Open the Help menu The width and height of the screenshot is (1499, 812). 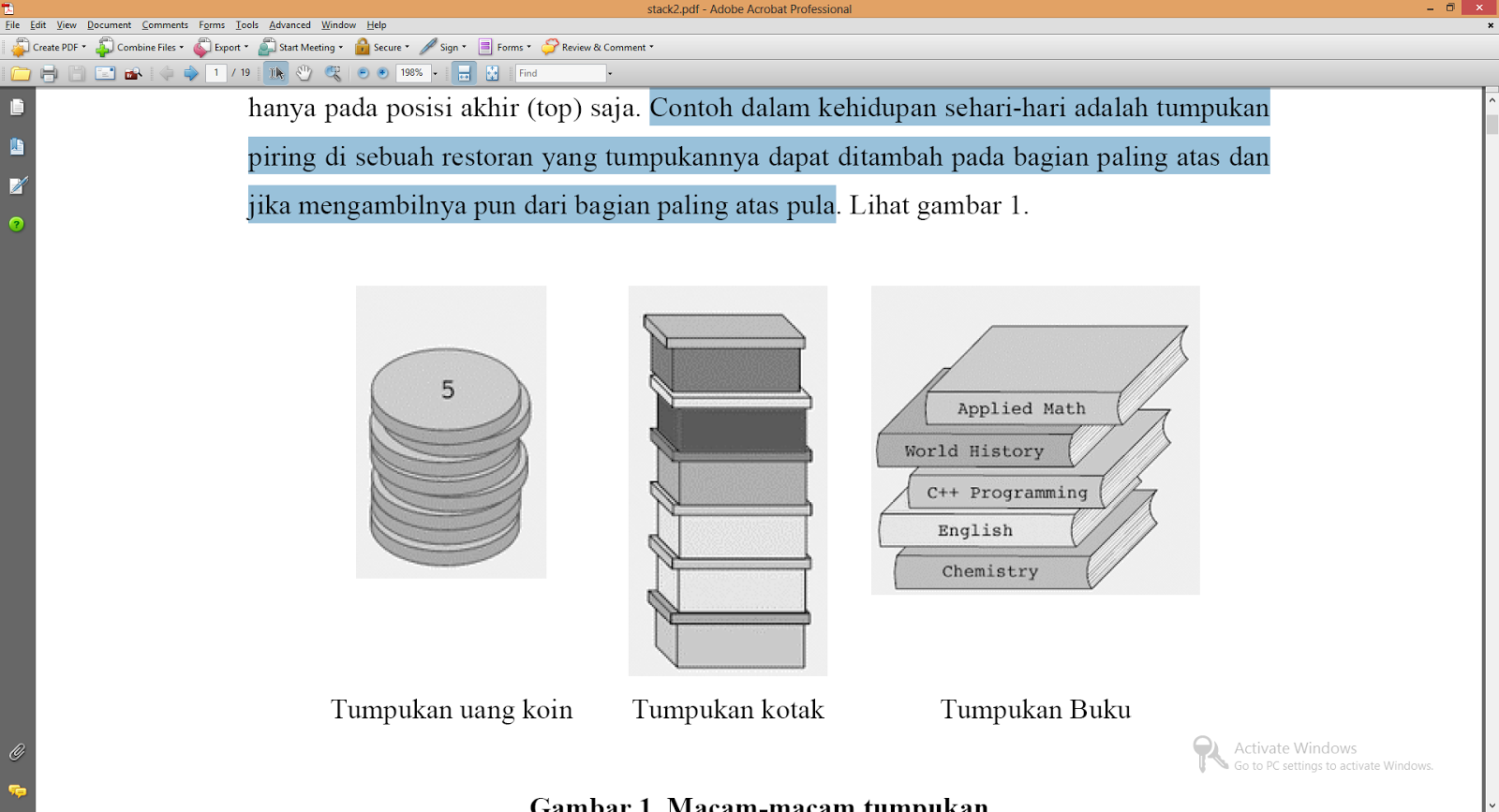[377, 25]
